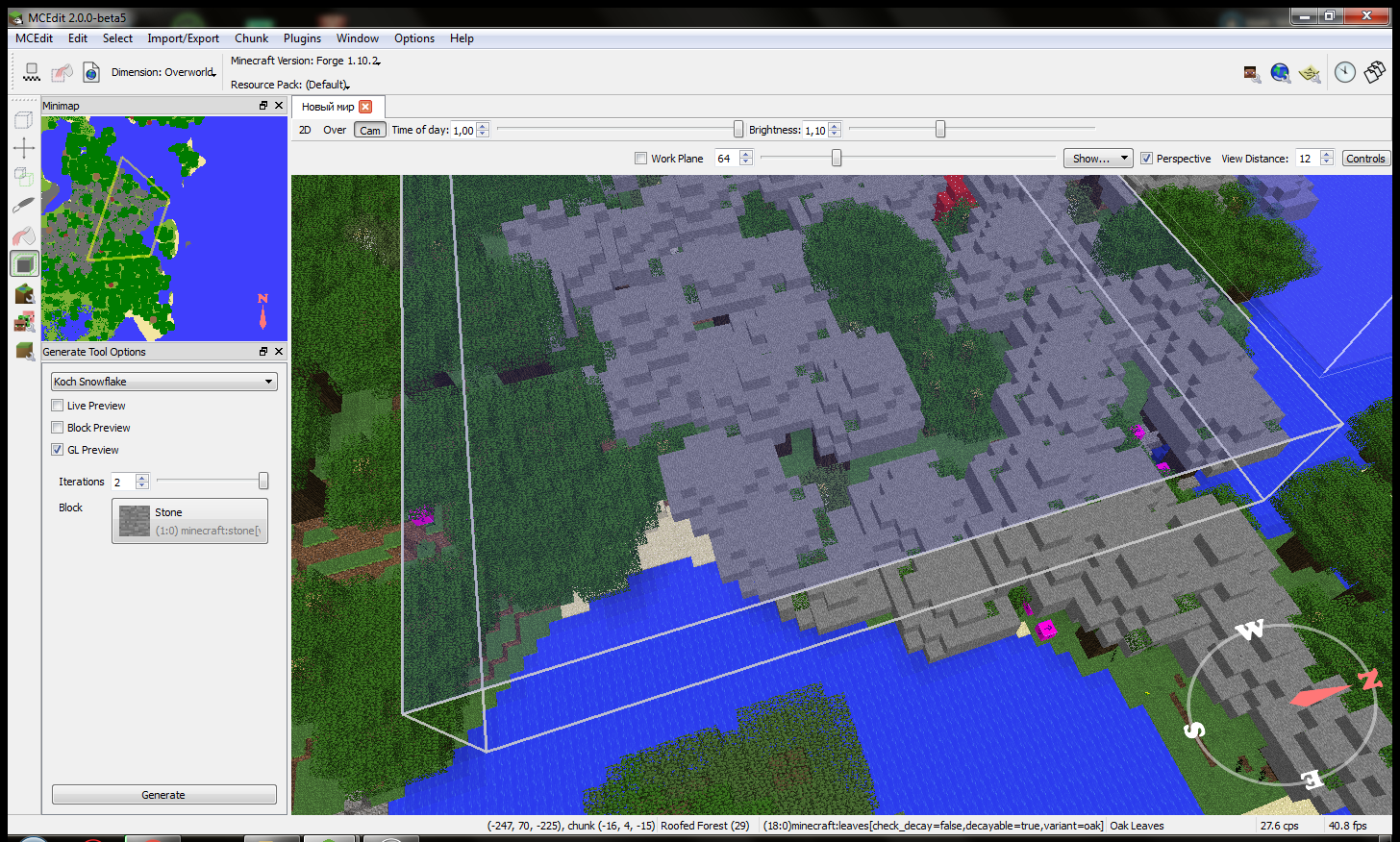Open the Show... dropdown button

coord(1097,159)
